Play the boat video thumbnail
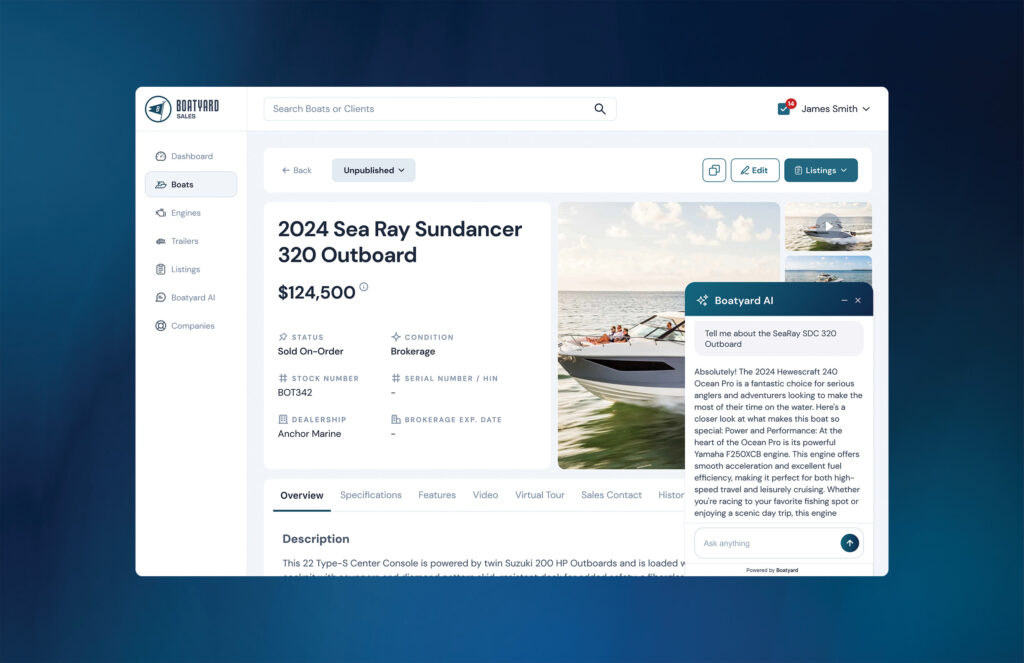 (x=828, y=226)
